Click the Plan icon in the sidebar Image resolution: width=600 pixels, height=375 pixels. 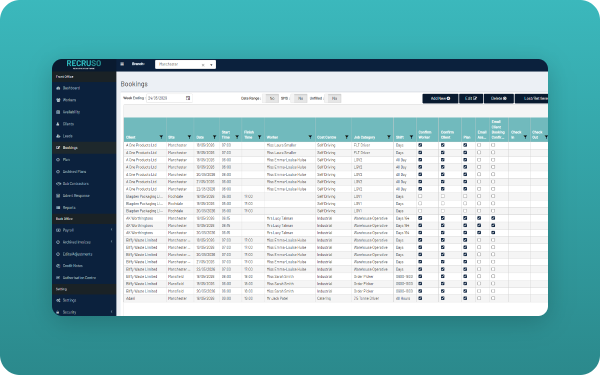click(58, 160)
